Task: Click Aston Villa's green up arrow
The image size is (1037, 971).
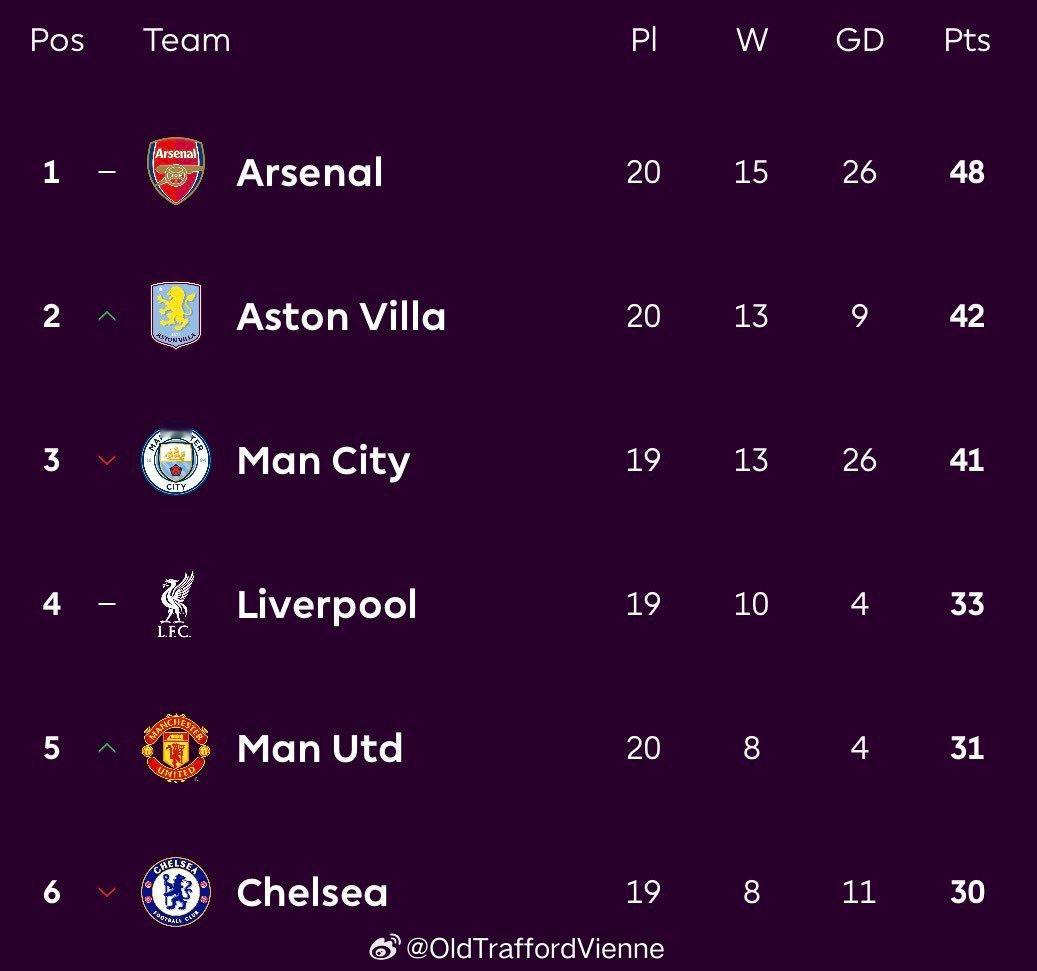Action: 108,316
